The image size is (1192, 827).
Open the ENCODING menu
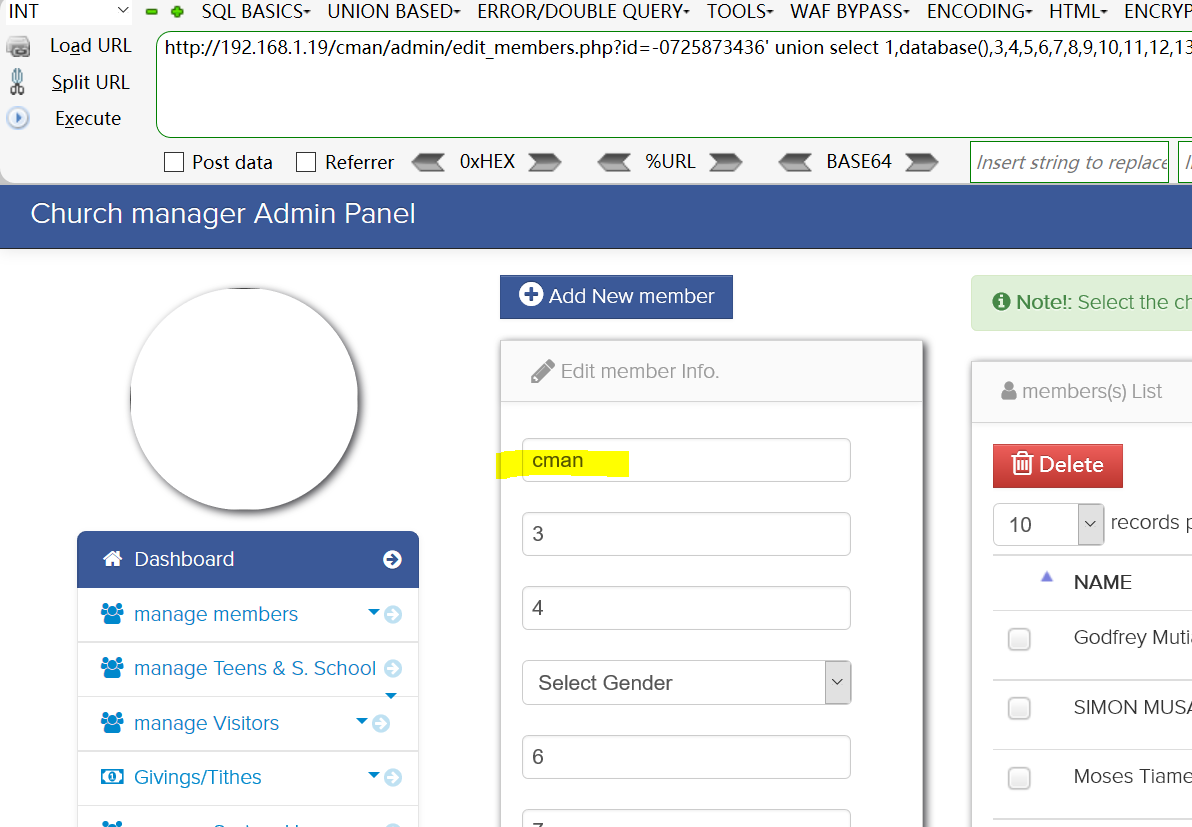[x=979, y=11]
